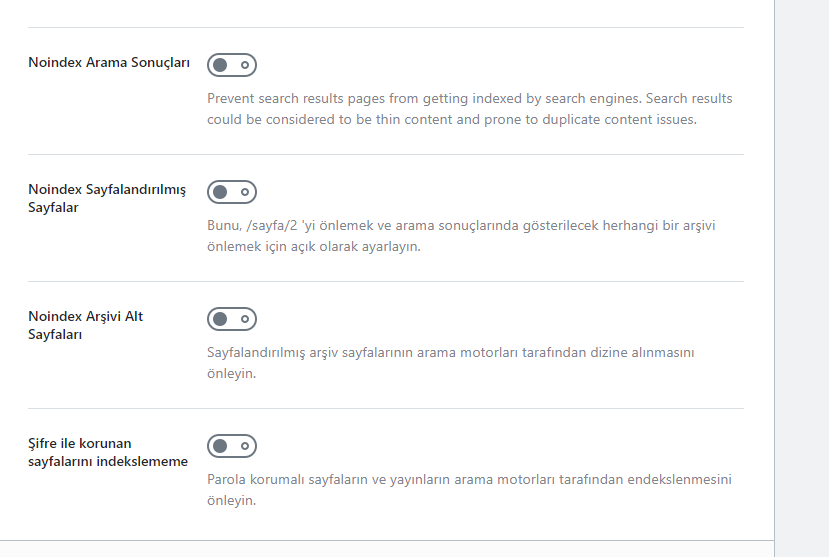The height and width of the screenshot is (557, 829).
Task: Click the Noindex Arşivi Alt Sayfaları label
Action: click(85, 325)
